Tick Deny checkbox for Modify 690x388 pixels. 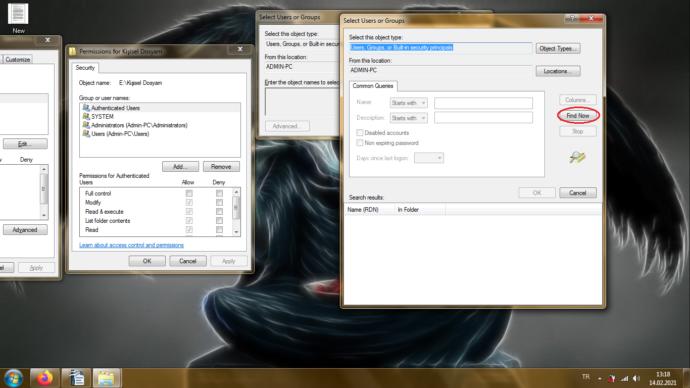pos(219,202)
